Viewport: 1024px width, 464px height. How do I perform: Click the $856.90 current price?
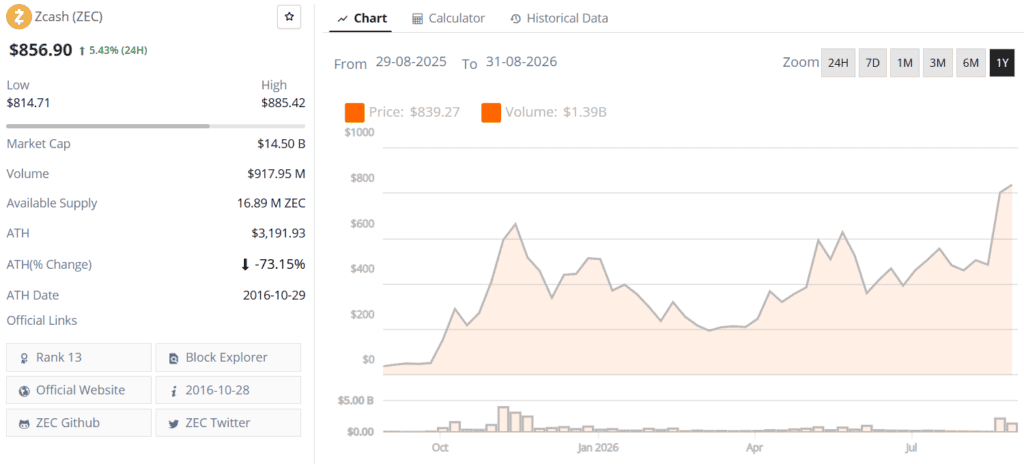[x=40, y=50]
